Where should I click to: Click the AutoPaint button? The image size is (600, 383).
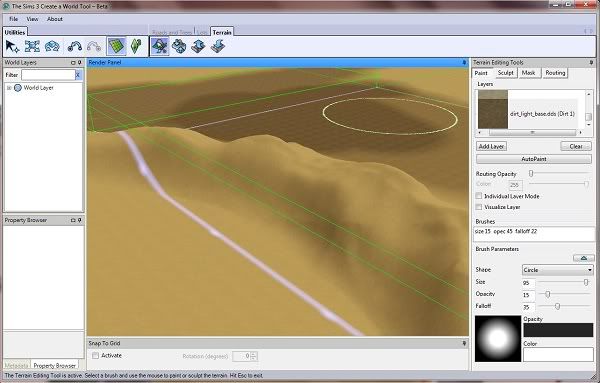pos(534,159)
